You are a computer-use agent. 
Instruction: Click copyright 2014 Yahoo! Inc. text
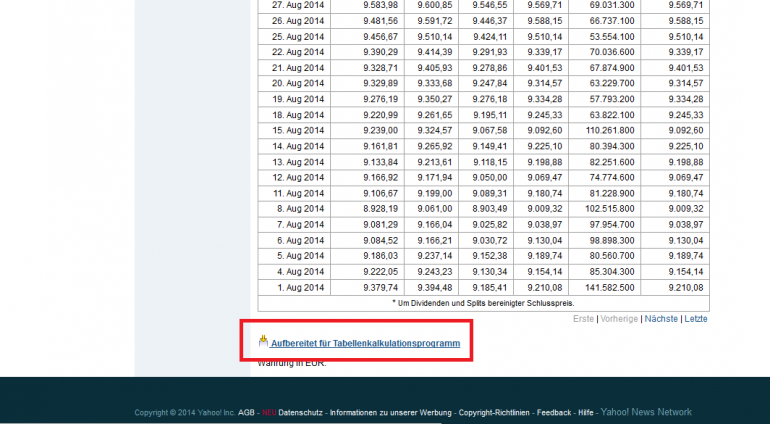[185, 413]
